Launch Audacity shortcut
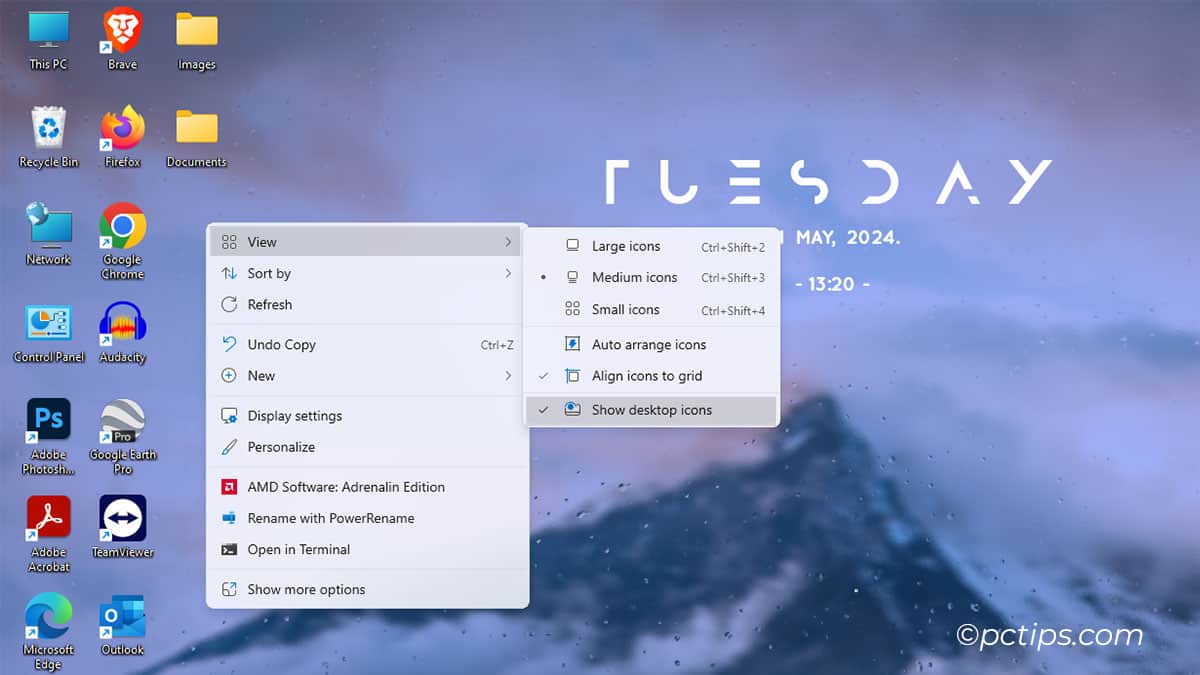Screen dimensions: 1200x675 coord(122,332)
